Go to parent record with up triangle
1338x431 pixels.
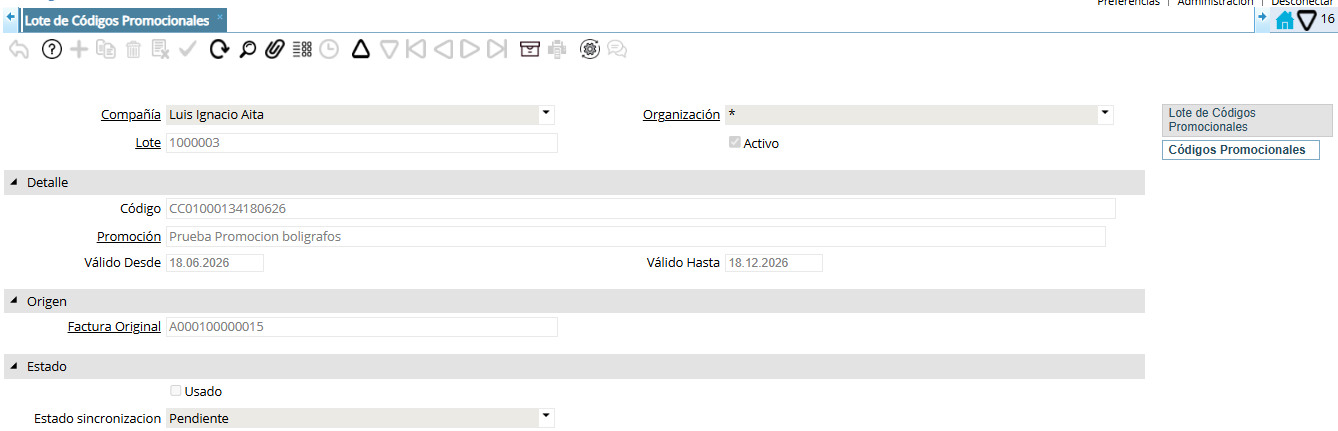pos(361,49)
